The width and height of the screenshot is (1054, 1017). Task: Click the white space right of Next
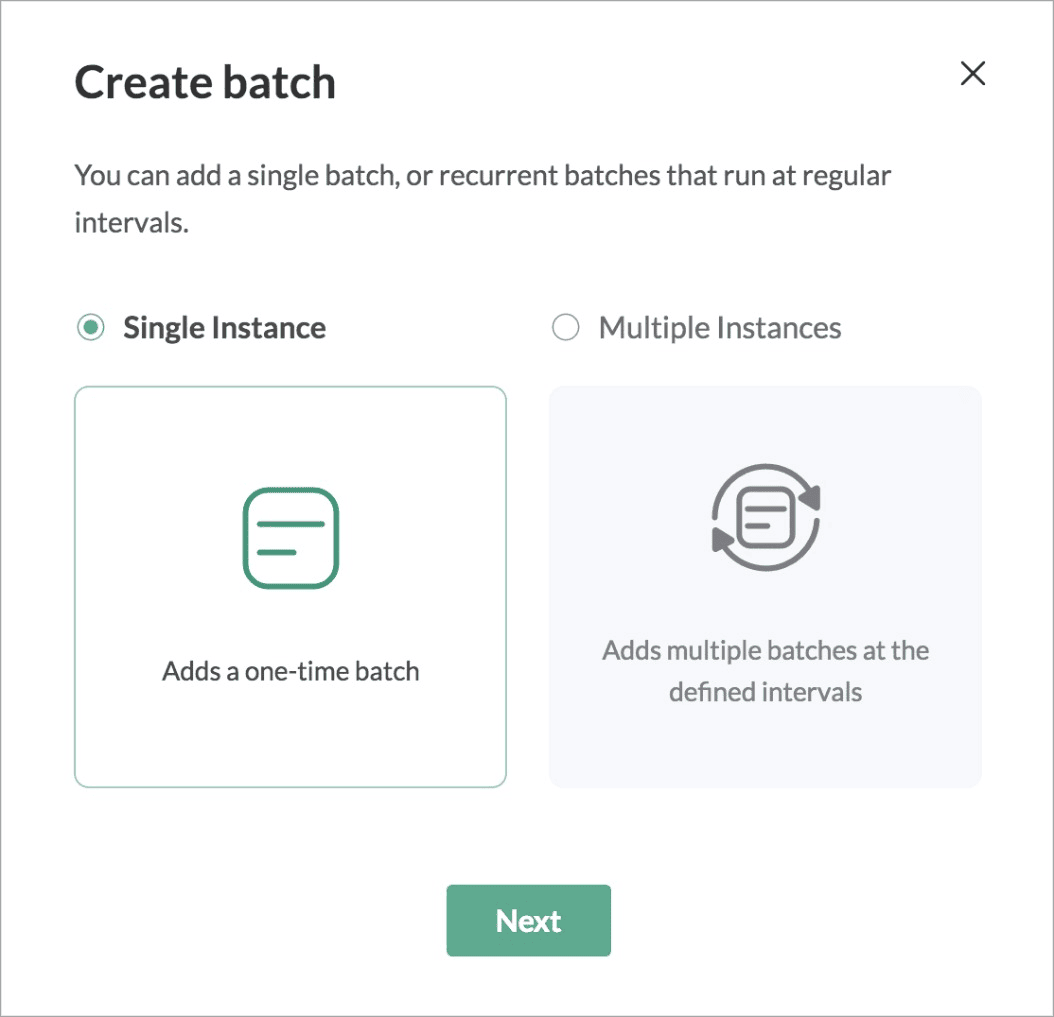800,920
